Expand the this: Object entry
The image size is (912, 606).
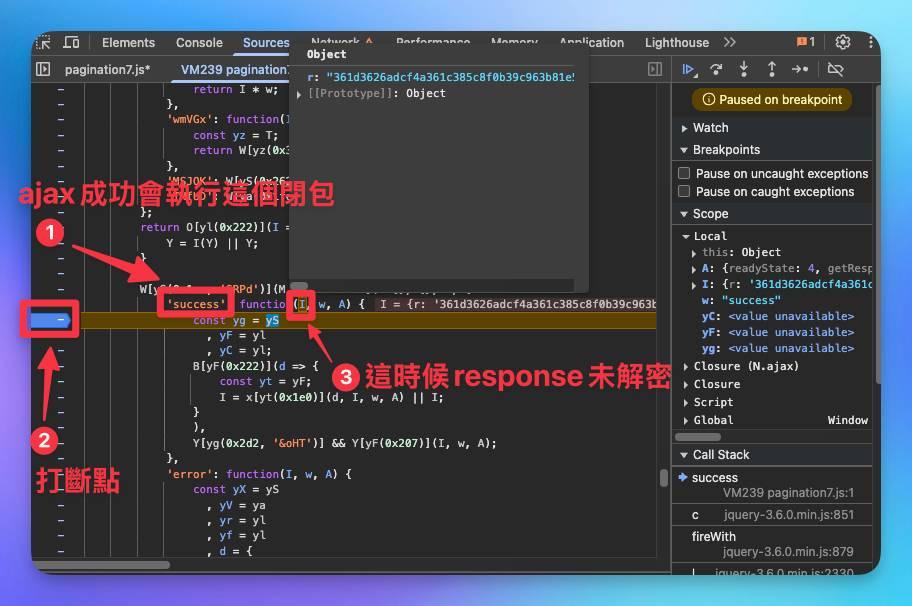694,253
